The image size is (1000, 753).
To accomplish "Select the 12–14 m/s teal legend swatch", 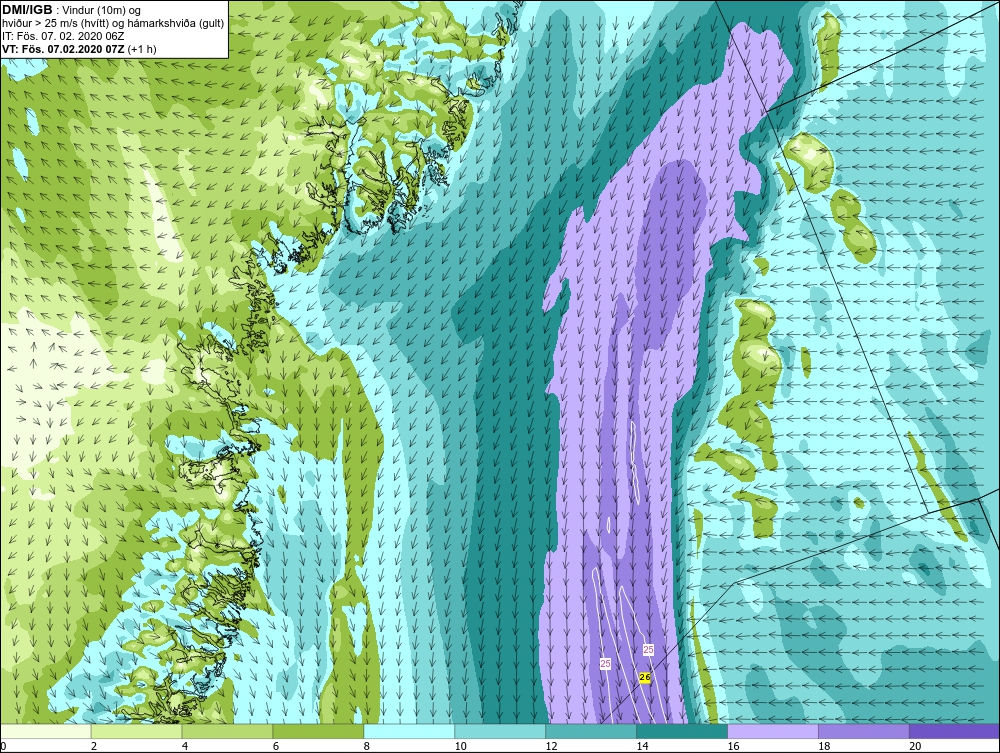I will (591, 731).
